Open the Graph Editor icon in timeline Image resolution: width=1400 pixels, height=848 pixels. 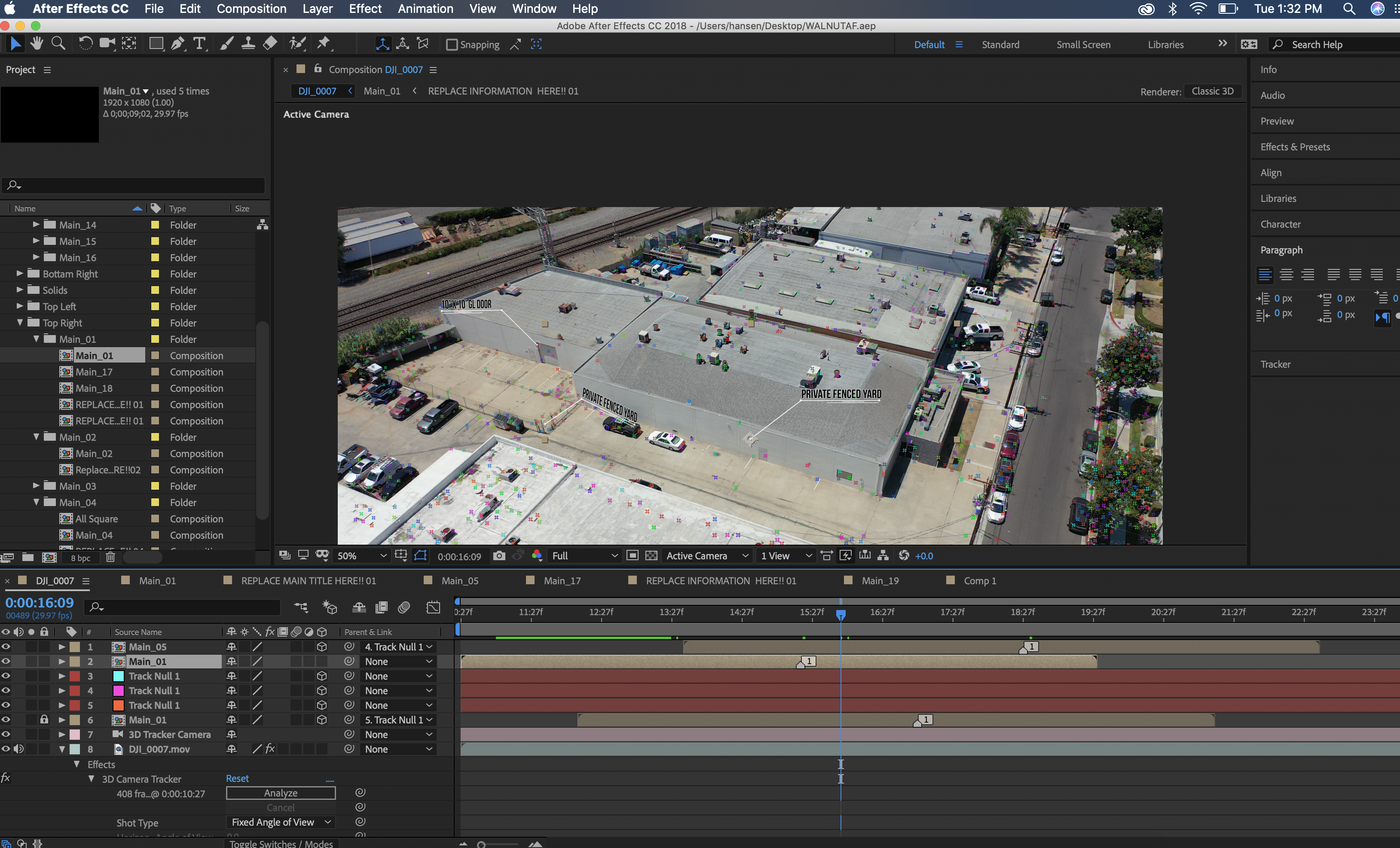(433, 608)
